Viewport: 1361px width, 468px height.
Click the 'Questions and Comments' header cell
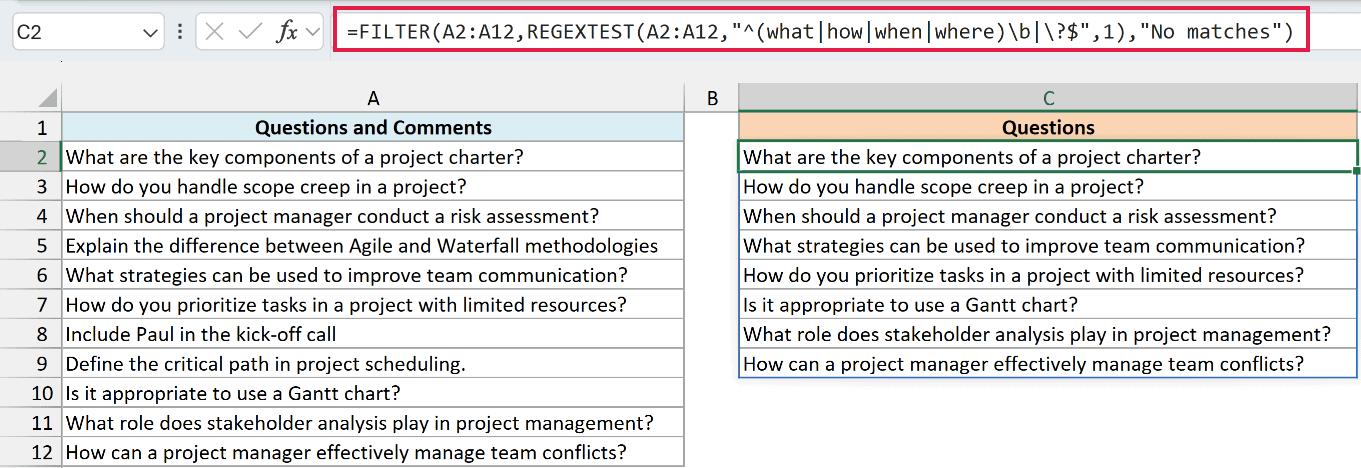pos(373,127)
